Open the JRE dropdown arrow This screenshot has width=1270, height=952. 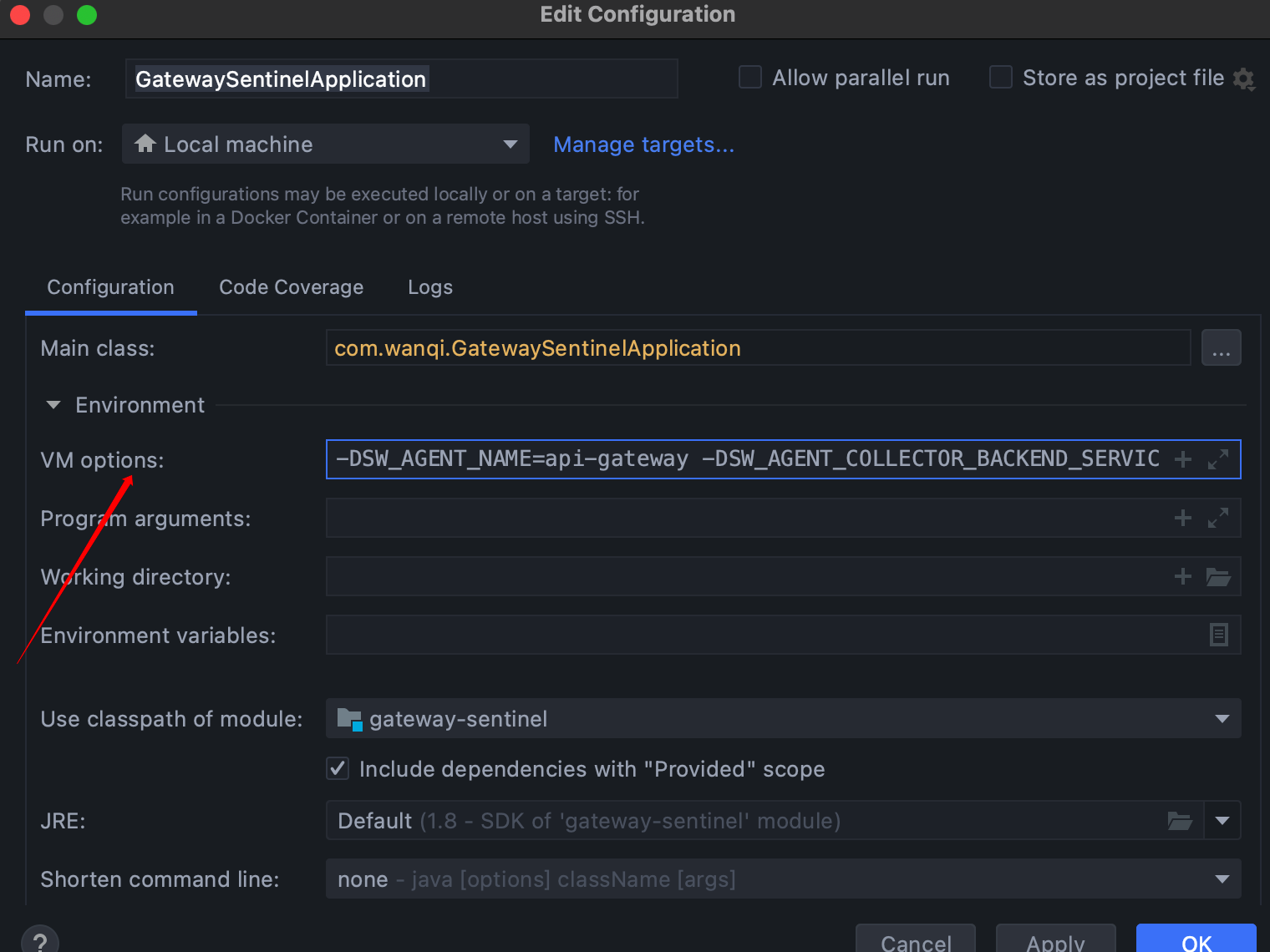tap(1222, 821)
